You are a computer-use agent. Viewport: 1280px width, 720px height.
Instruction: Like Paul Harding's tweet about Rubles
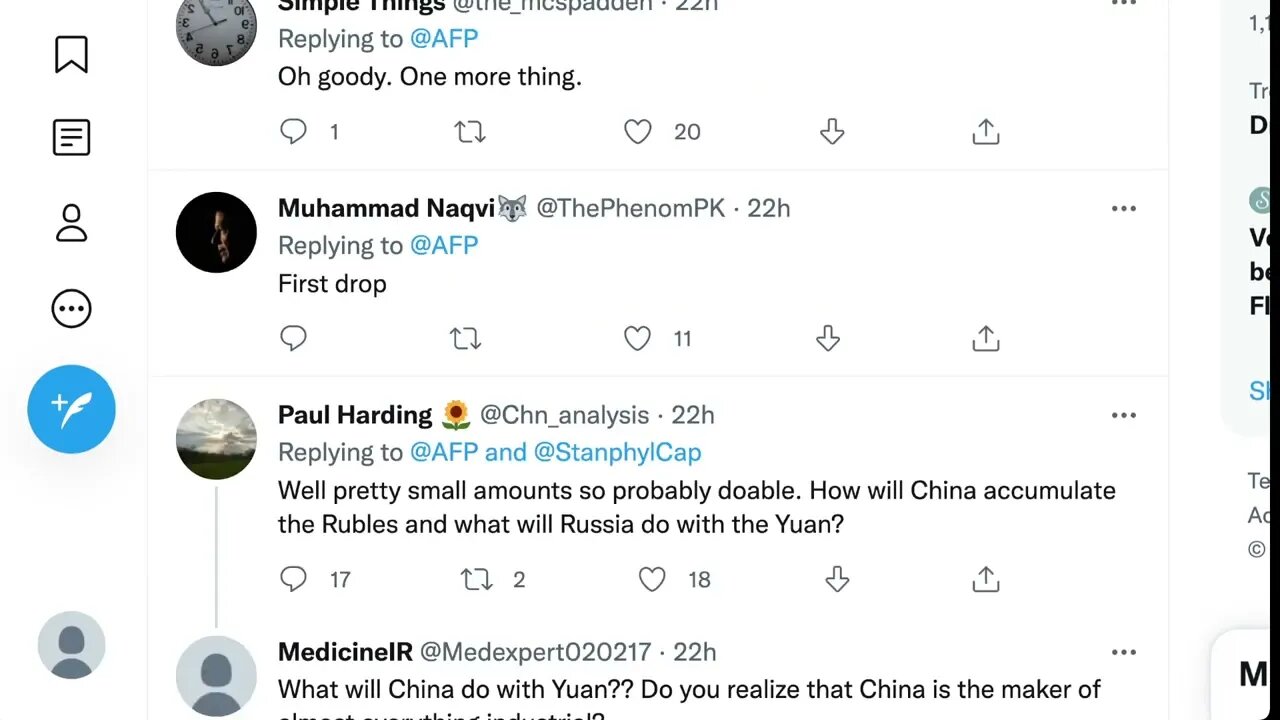(652, 579)
